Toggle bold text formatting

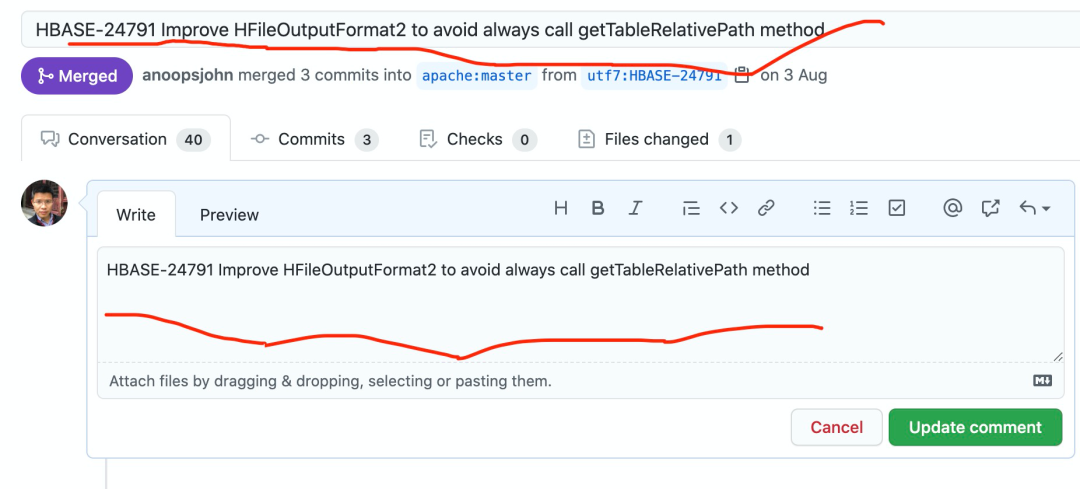tap(598, 208)
